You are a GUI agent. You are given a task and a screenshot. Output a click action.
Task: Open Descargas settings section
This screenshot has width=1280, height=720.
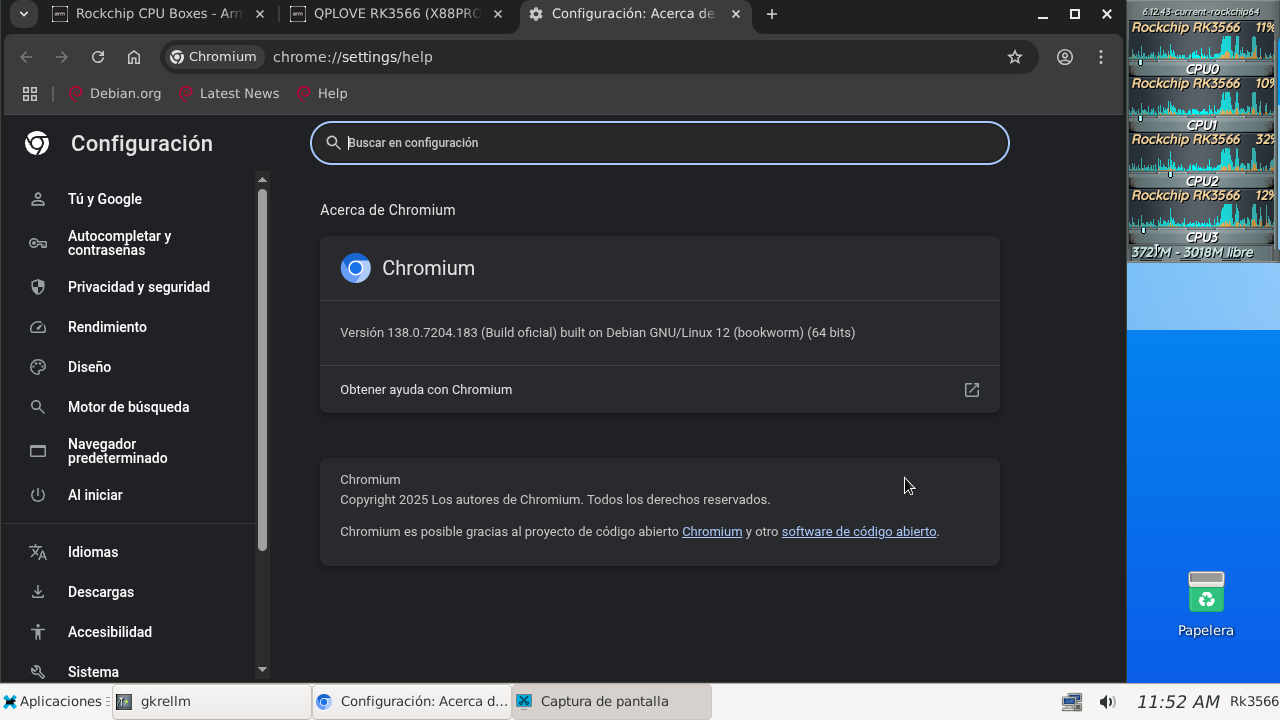click(129, 592)
